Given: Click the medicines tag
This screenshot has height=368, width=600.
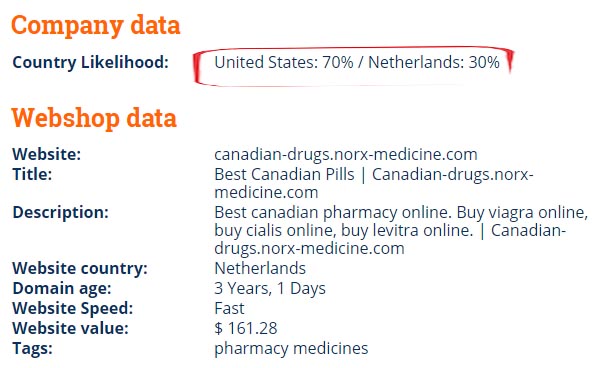Looking at the screenshot, I should click(331, 348).
